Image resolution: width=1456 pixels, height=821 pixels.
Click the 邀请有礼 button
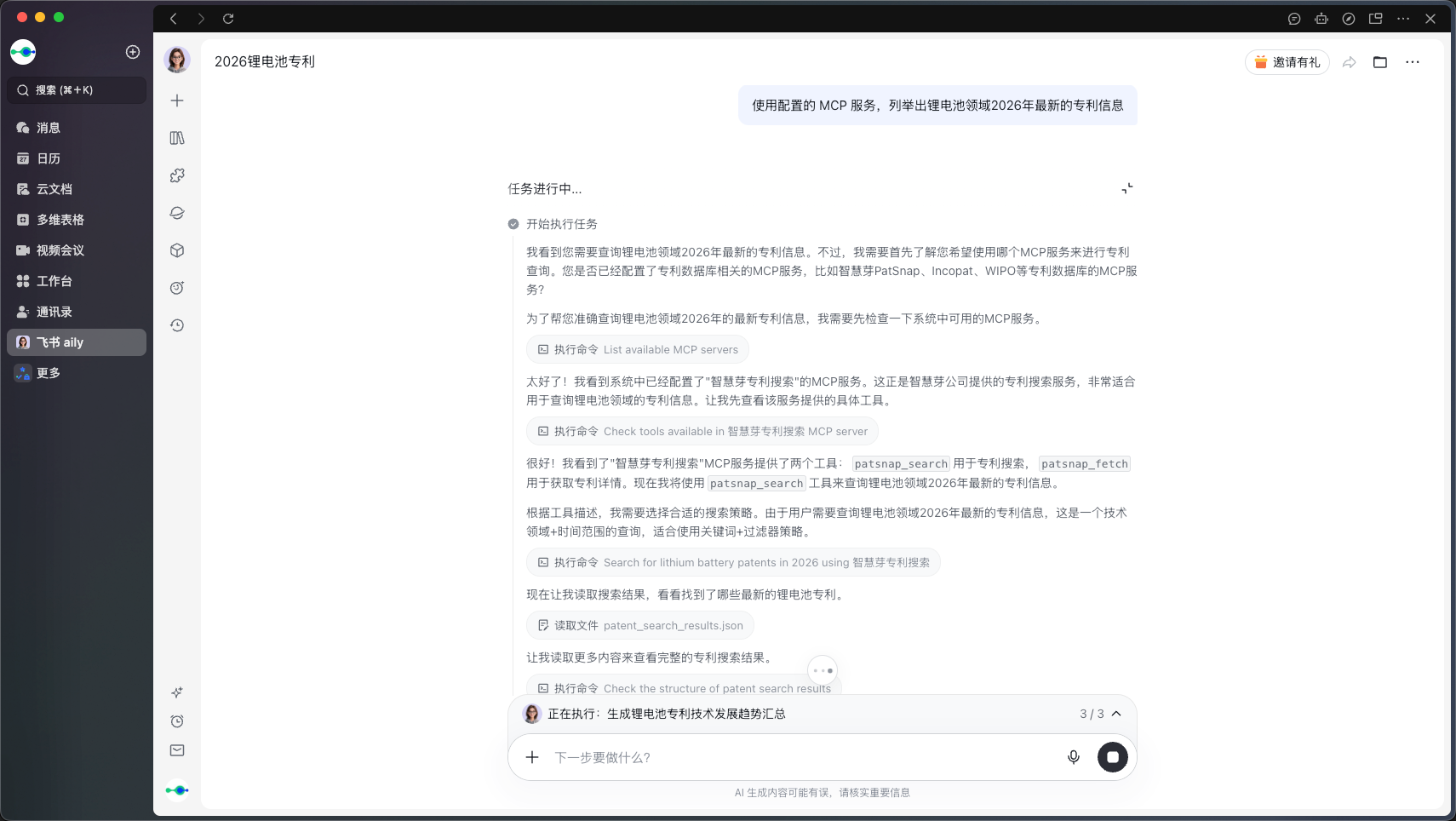(x=1287, y=62)
